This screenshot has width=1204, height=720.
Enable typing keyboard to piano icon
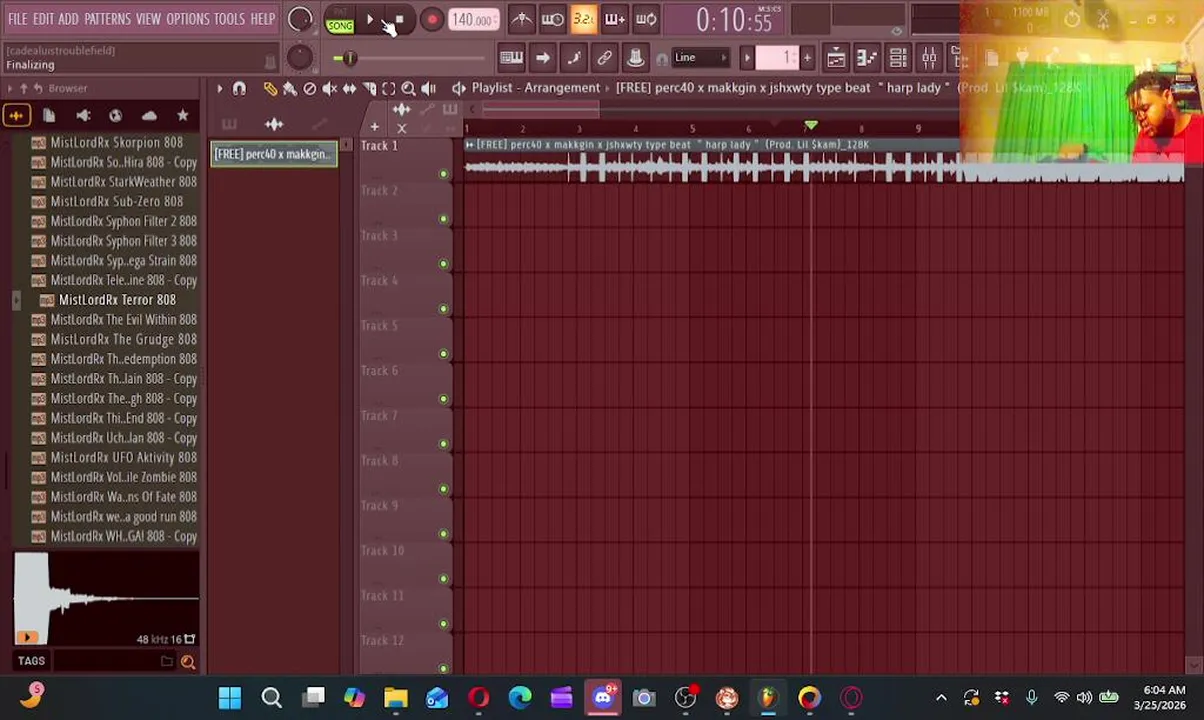pyautogui.click(x=511, y=58)
